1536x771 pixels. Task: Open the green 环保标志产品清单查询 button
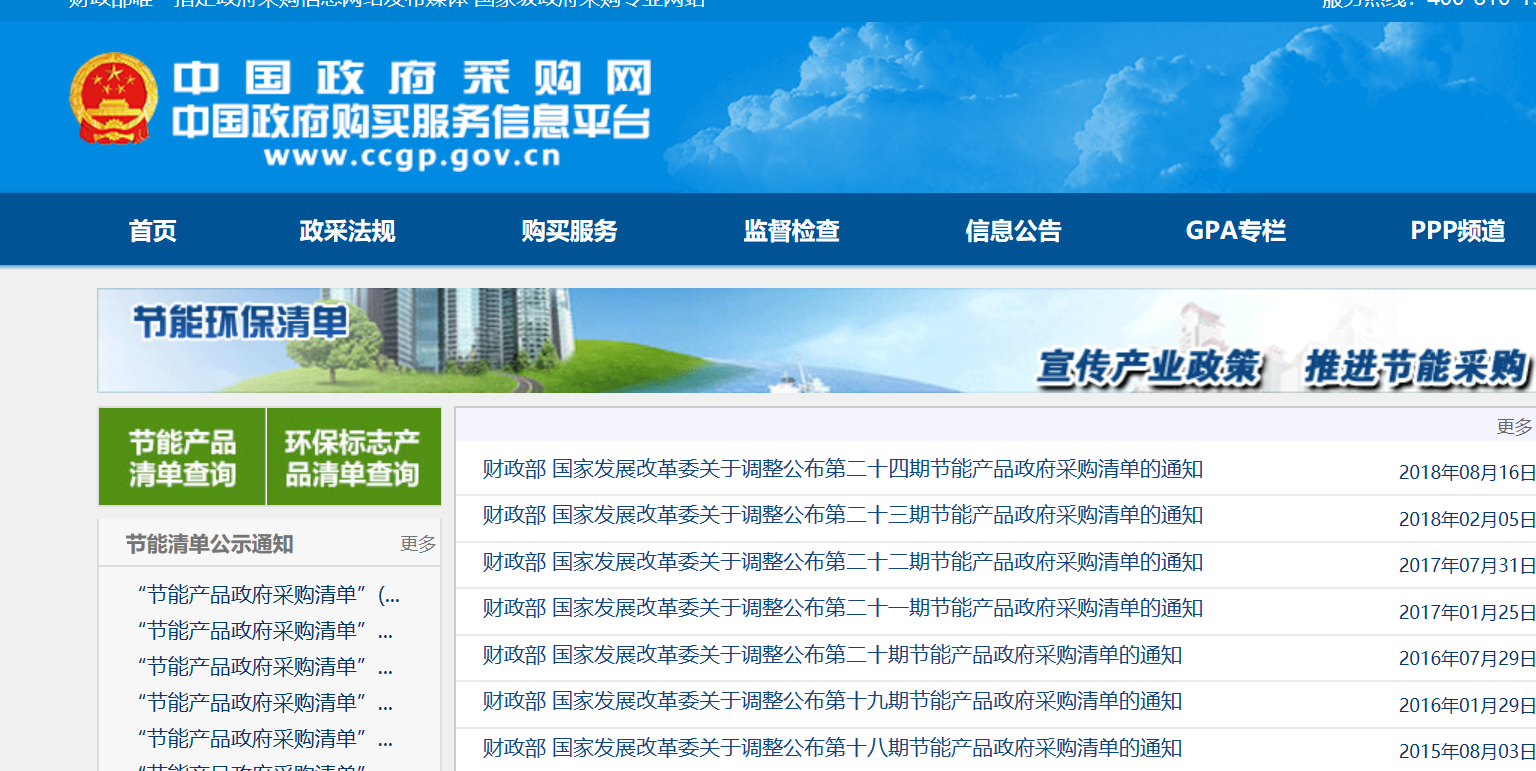coord(353,457)
